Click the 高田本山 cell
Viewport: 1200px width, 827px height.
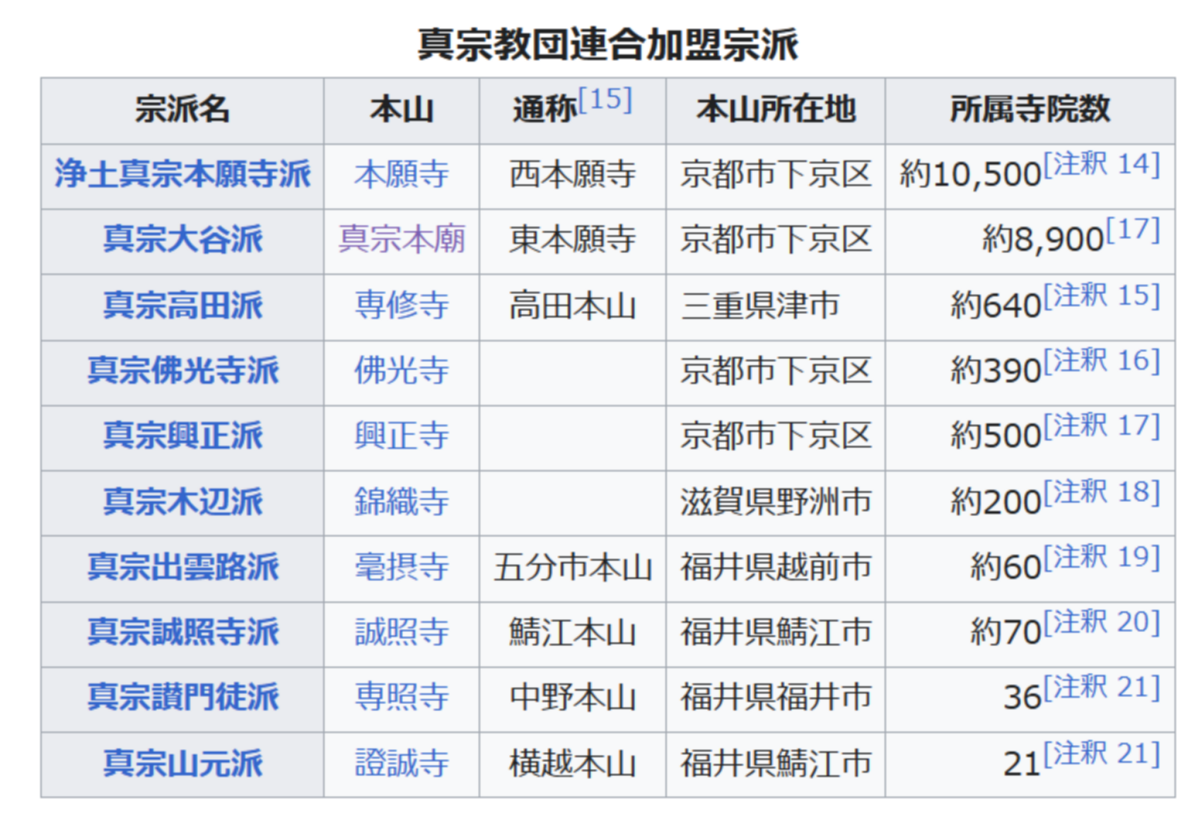(572, 305)
